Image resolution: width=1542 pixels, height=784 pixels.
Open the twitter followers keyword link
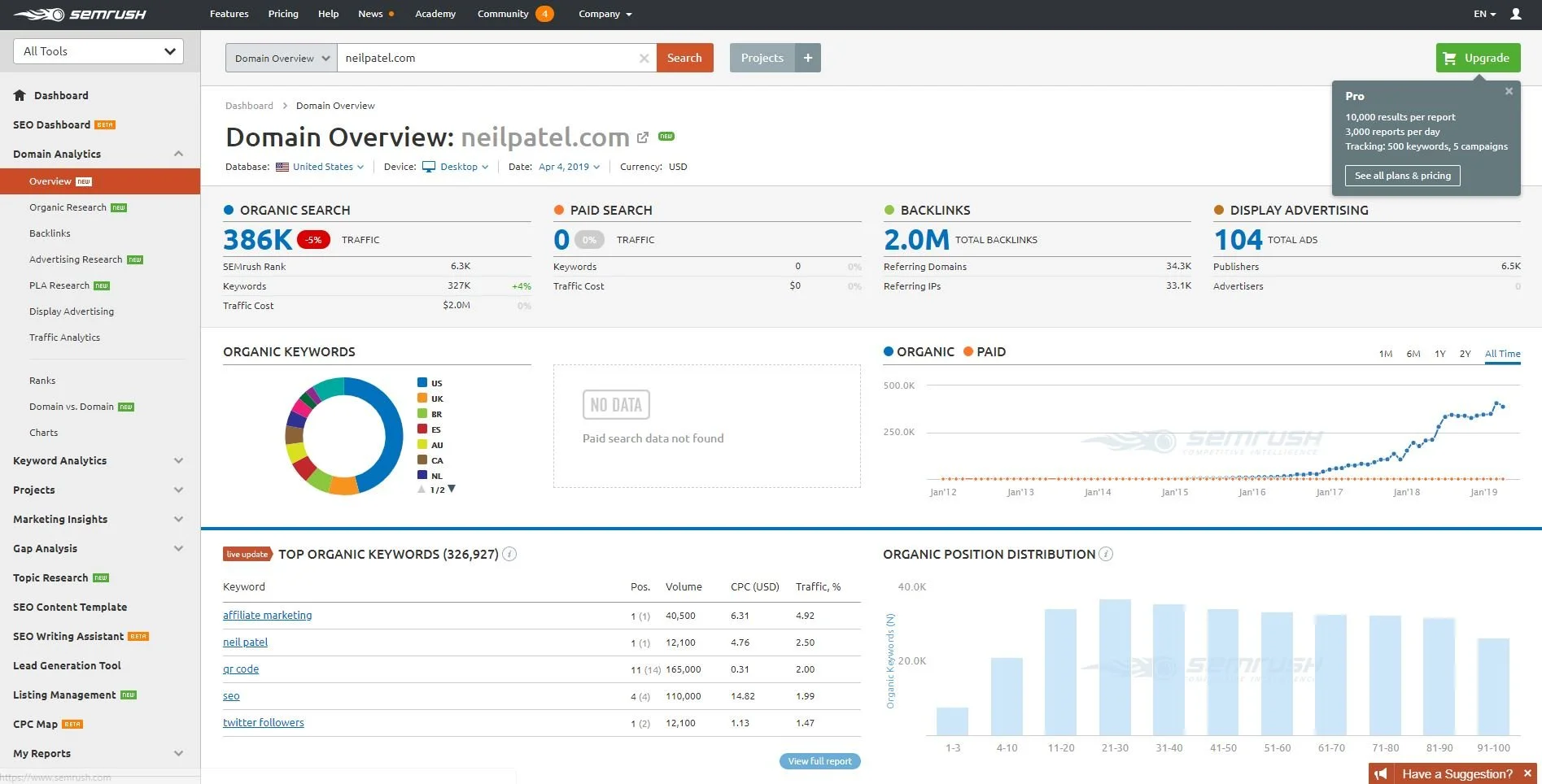263,723
